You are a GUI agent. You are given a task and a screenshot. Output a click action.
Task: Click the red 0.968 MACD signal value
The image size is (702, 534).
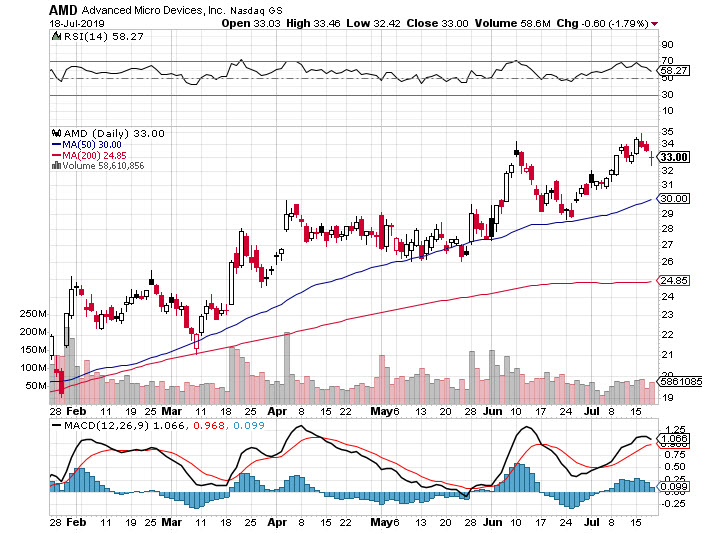pos(209,425)
